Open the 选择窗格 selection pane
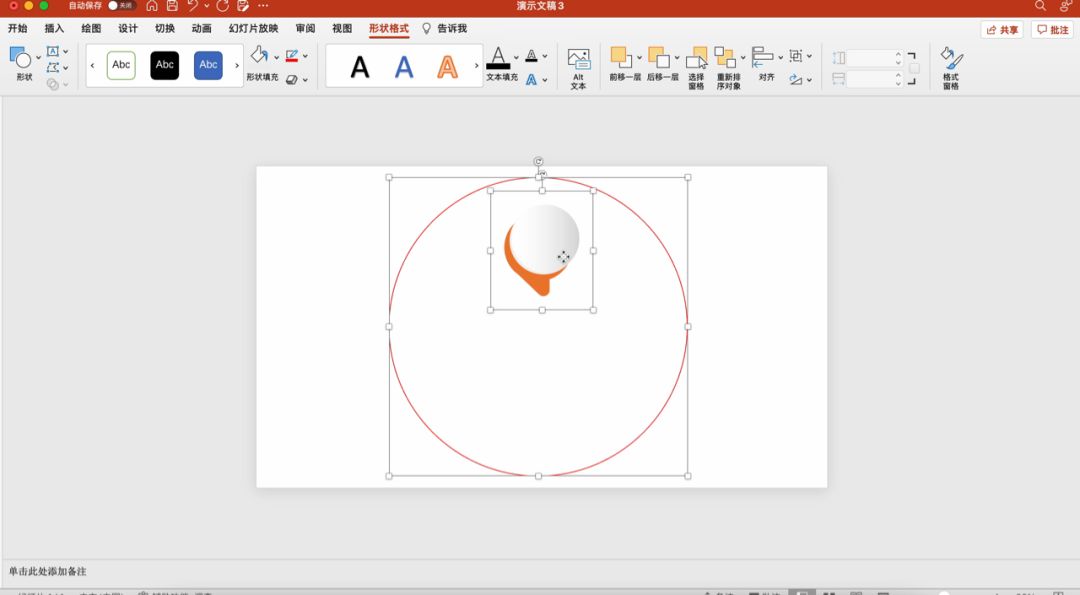 [x=696, y=67]
